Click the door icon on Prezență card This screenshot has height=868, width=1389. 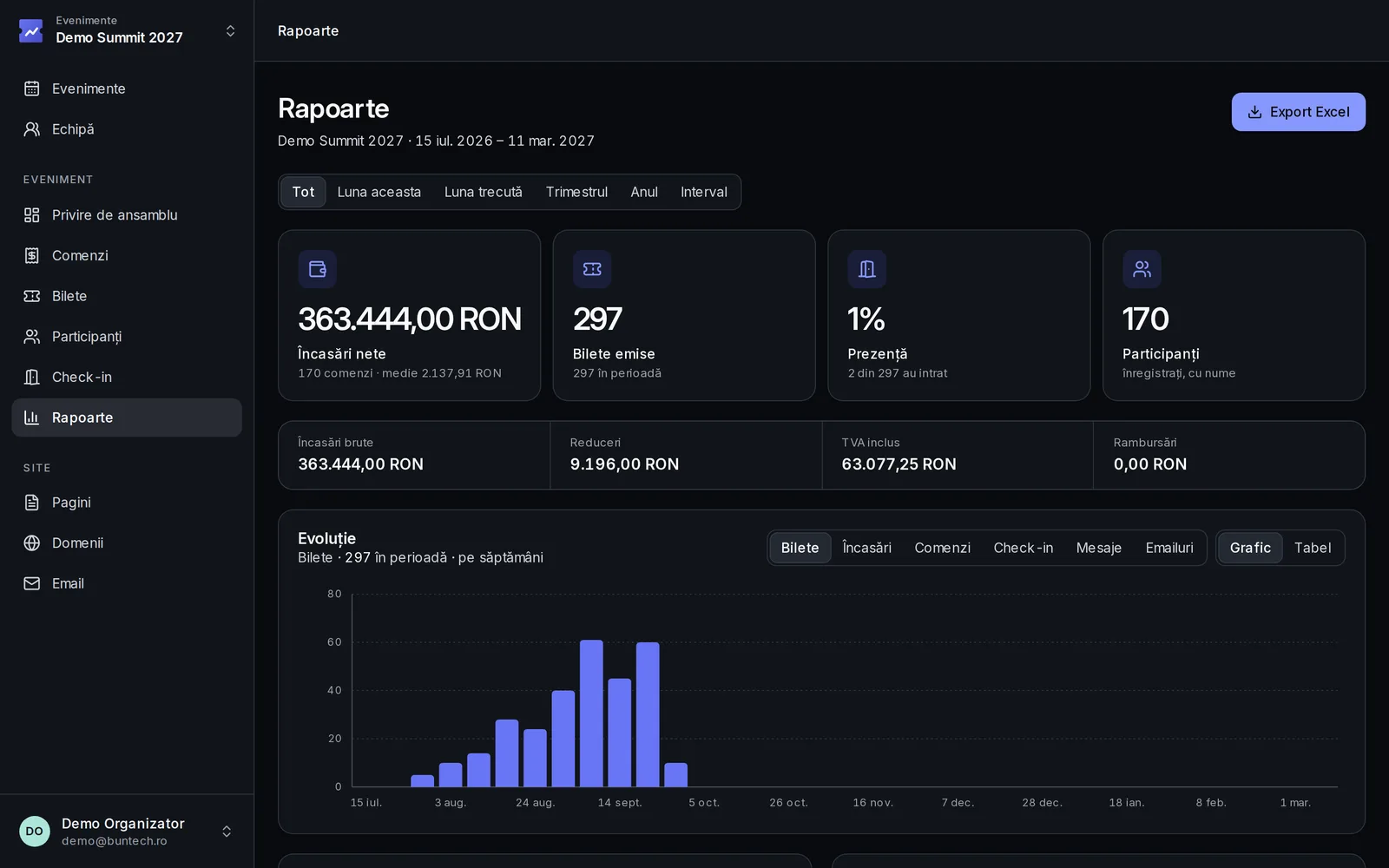point(867,269)
